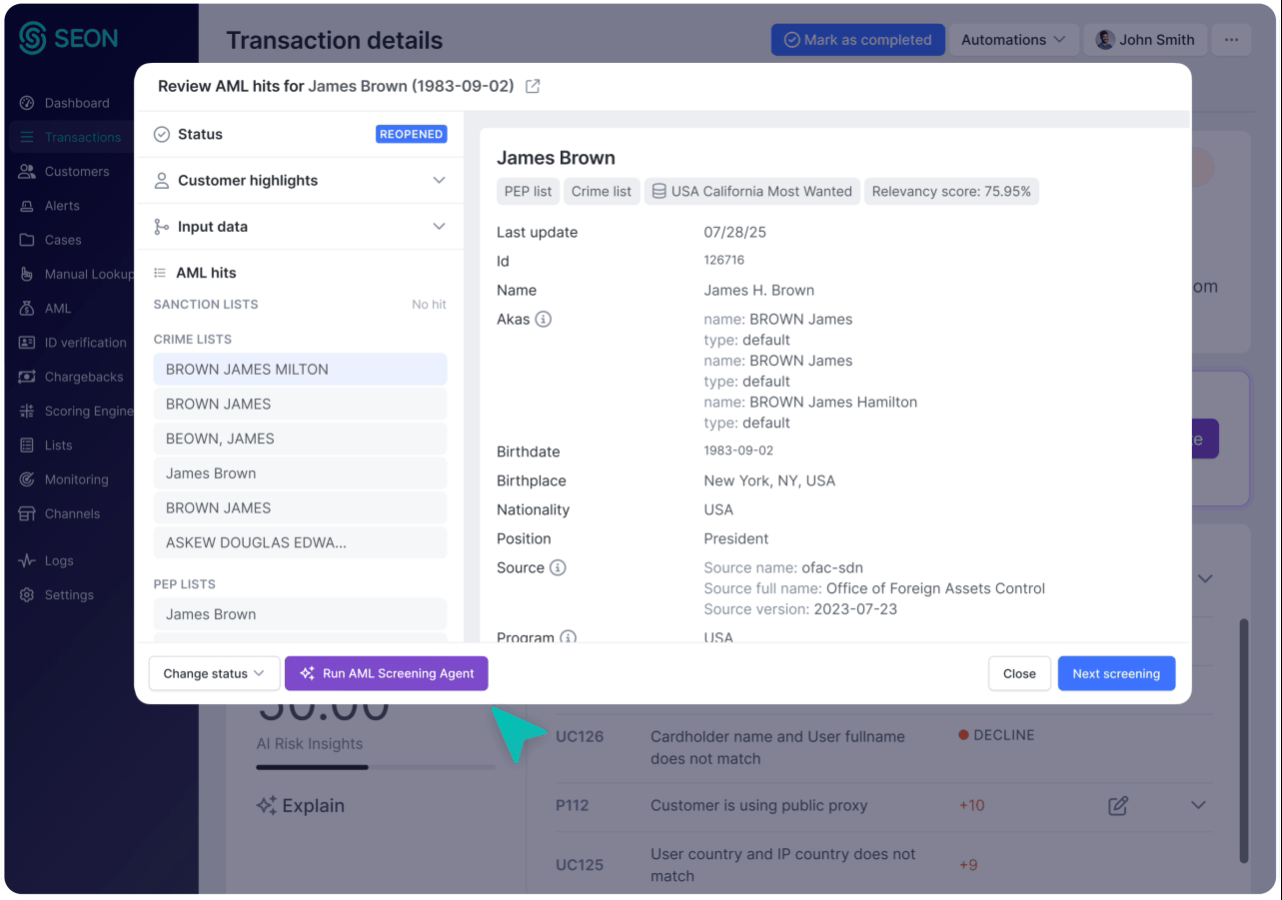
Task: Select BROWN JAMES MILTON crime list hit
Action: (x=300, y=370)
